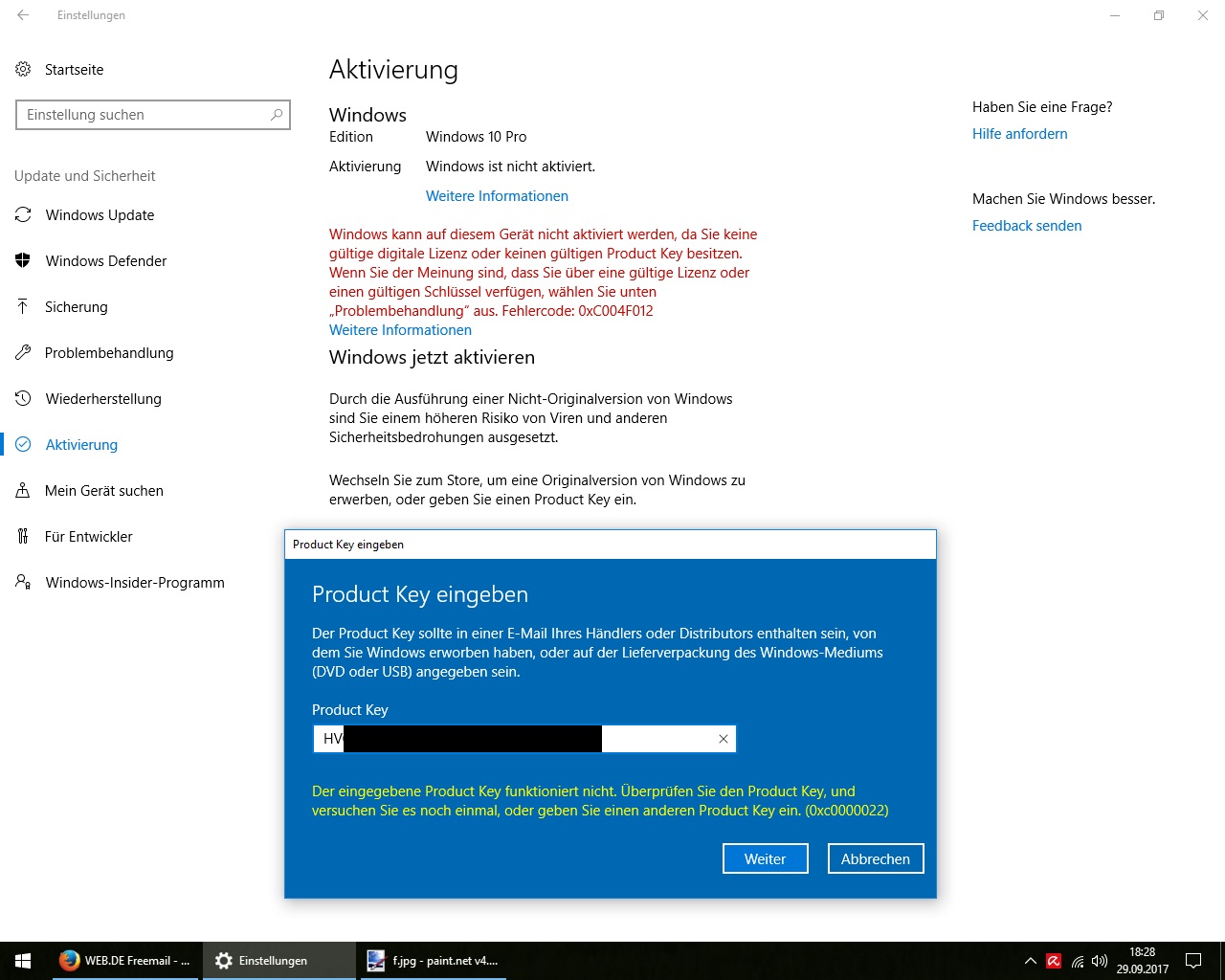This screenshot has height=980, width=1225.
Task: Click the Für Entwickler tools icon
Action: point(23,536)
